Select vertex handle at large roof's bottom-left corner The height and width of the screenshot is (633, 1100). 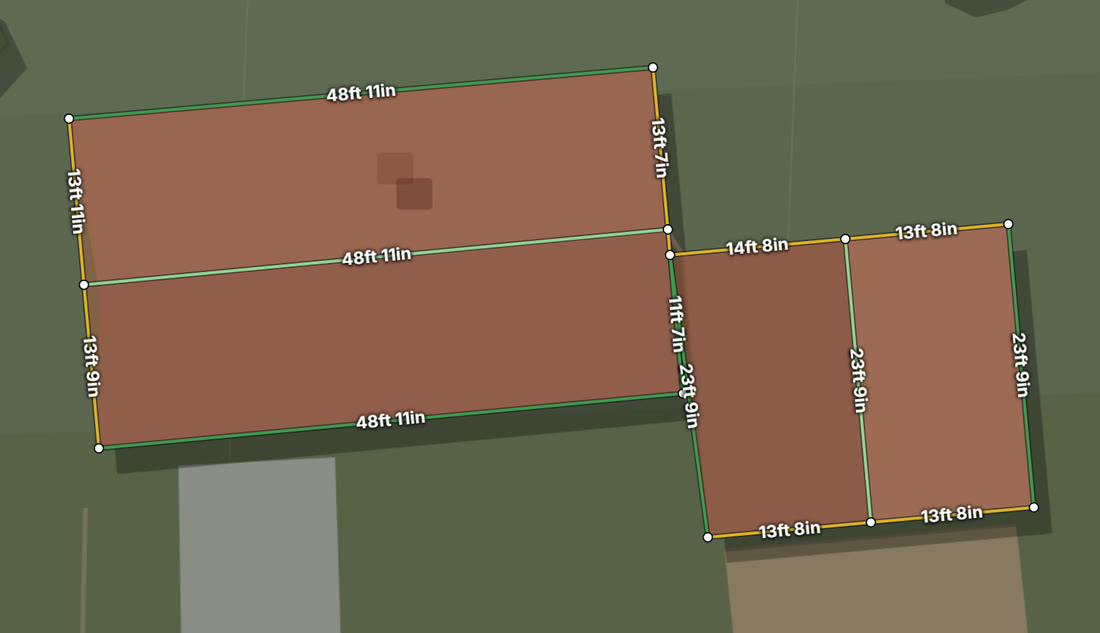tap(99, 448)
